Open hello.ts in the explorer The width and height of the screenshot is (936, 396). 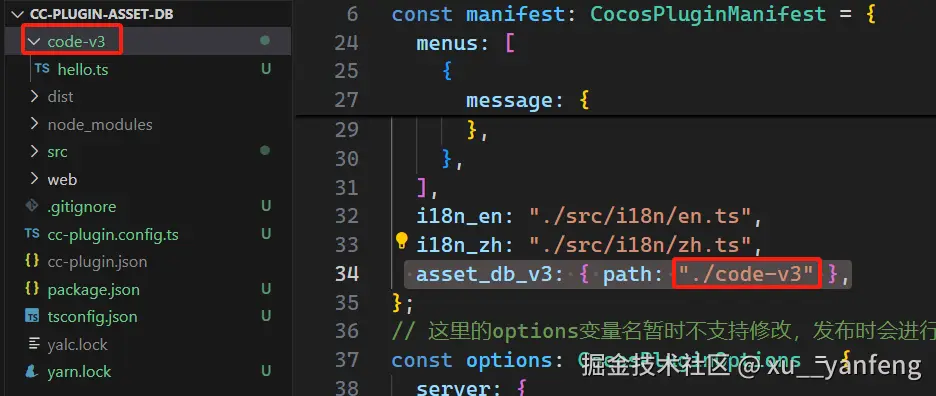click(x=83, y=69)
